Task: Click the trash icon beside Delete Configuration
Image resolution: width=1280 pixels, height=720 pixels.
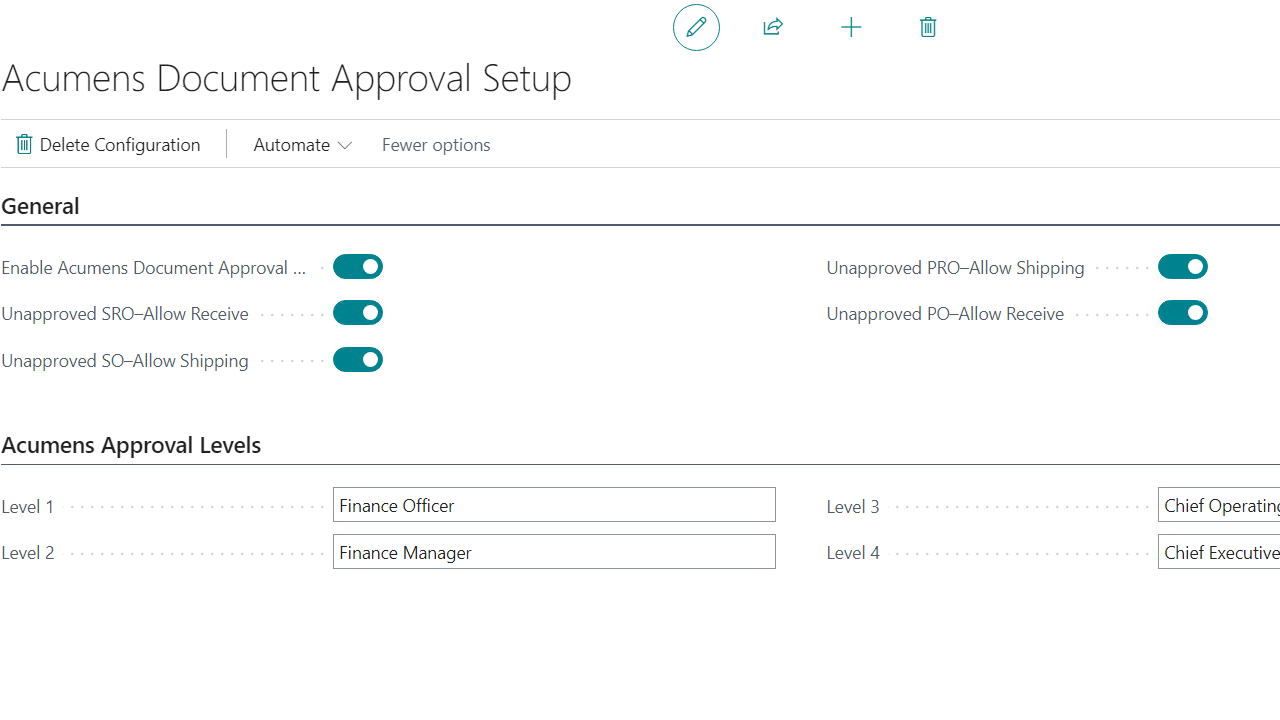Action: coord(24,144)
